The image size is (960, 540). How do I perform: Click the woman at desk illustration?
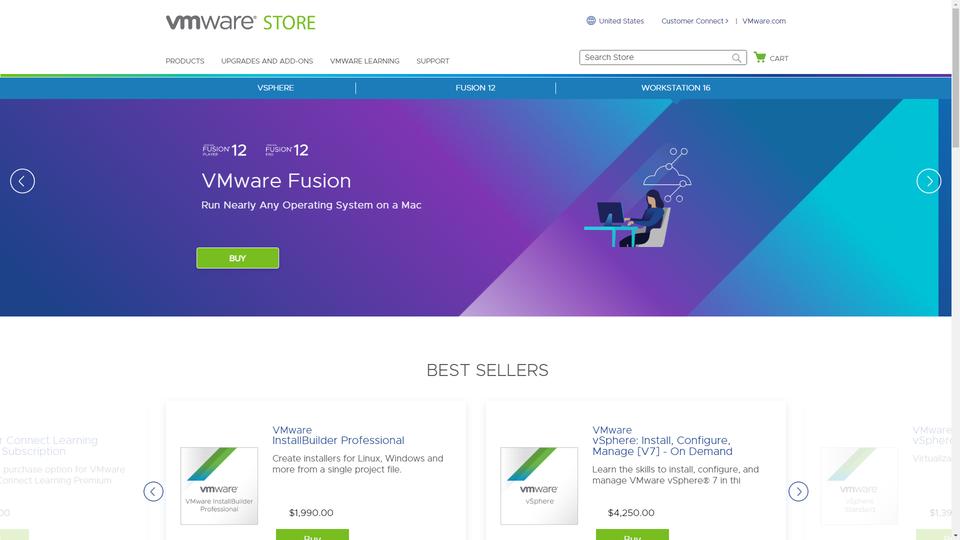pos(637,197)
